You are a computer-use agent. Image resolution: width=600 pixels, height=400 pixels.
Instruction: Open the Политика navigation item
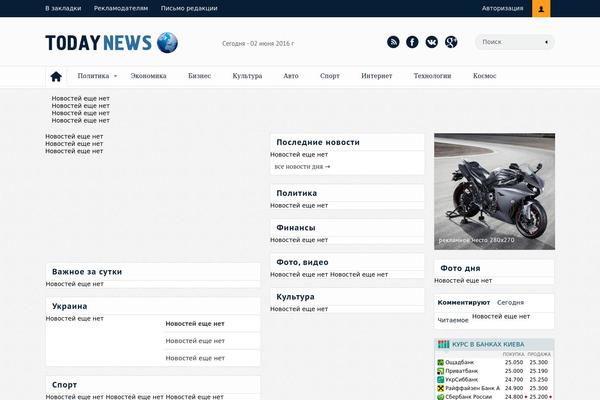[x=93, y=76]
